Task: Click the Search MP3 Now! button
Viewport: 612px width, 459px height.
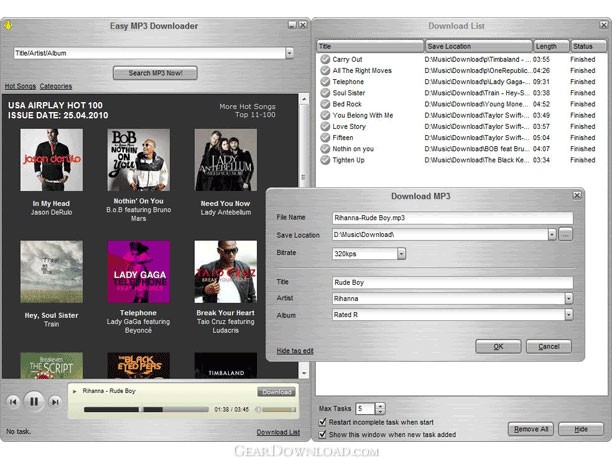Action: (x=155, y=73)
